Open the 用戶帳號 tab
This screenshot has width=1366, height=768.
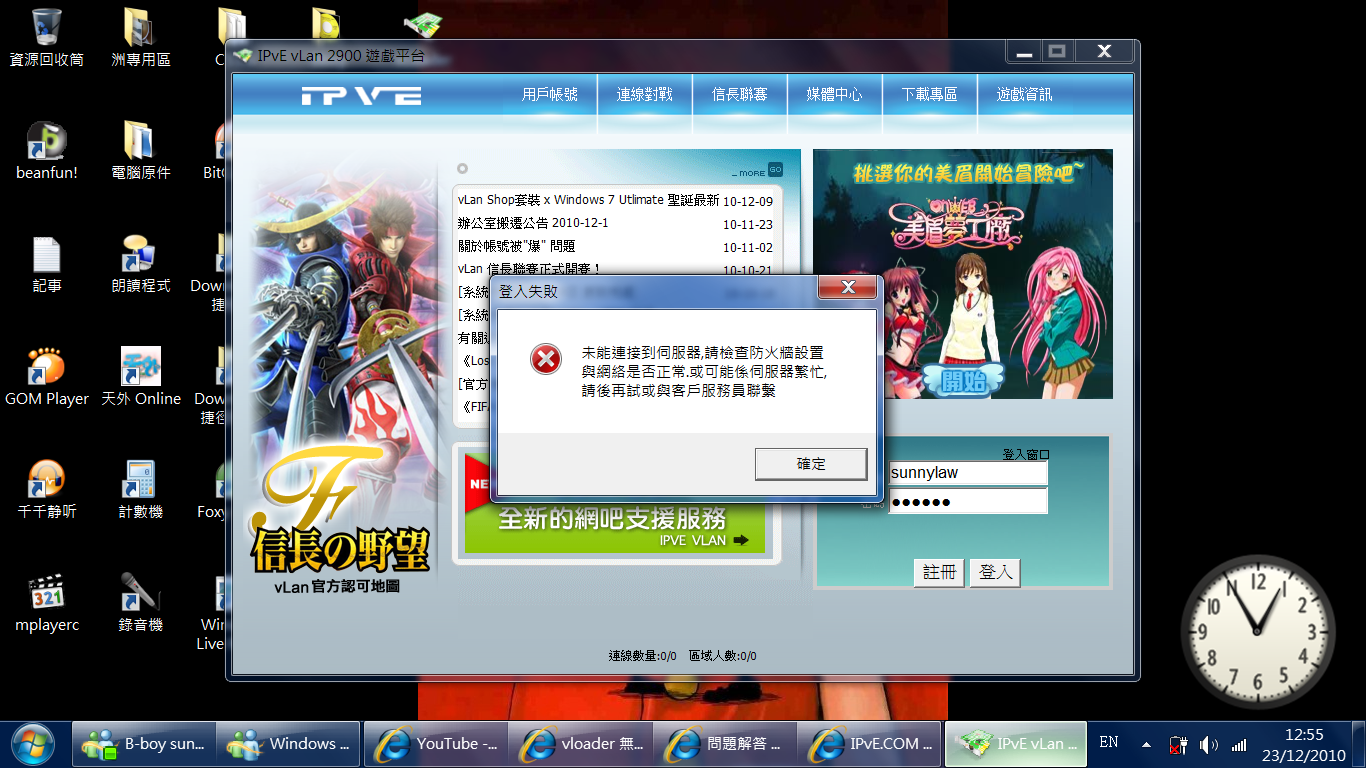[550, 95]
